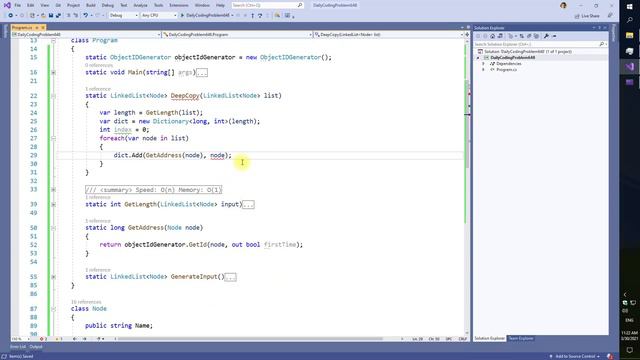This screenshot has height=360, width=640.
Task: Expand the Dependencies tree node
Action: click(x=483, y=64)
